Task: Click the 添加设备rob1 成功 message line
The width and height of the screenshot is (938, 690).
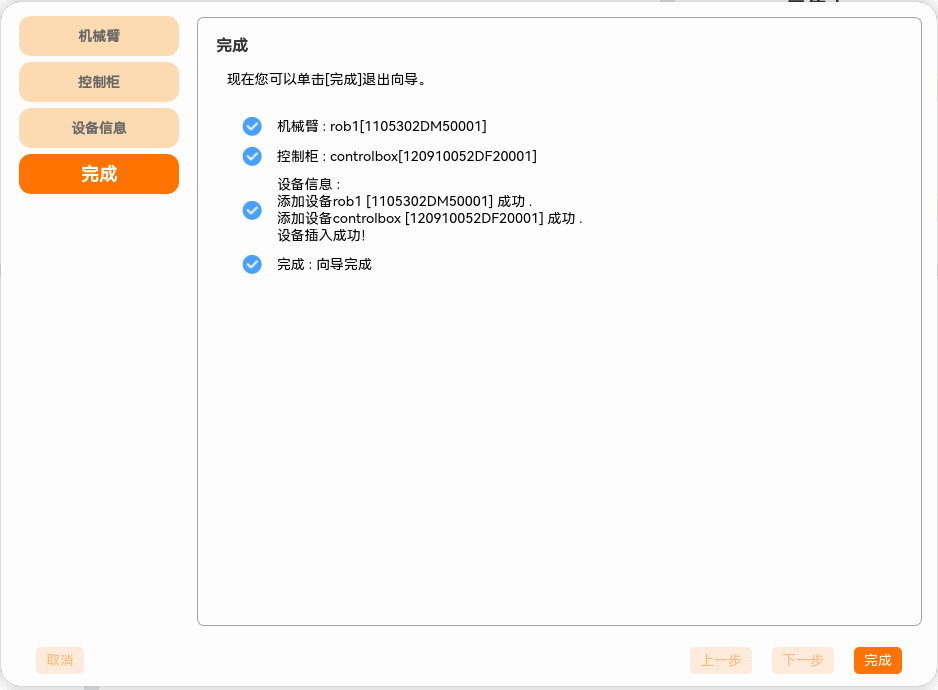Action: [404, 201]
